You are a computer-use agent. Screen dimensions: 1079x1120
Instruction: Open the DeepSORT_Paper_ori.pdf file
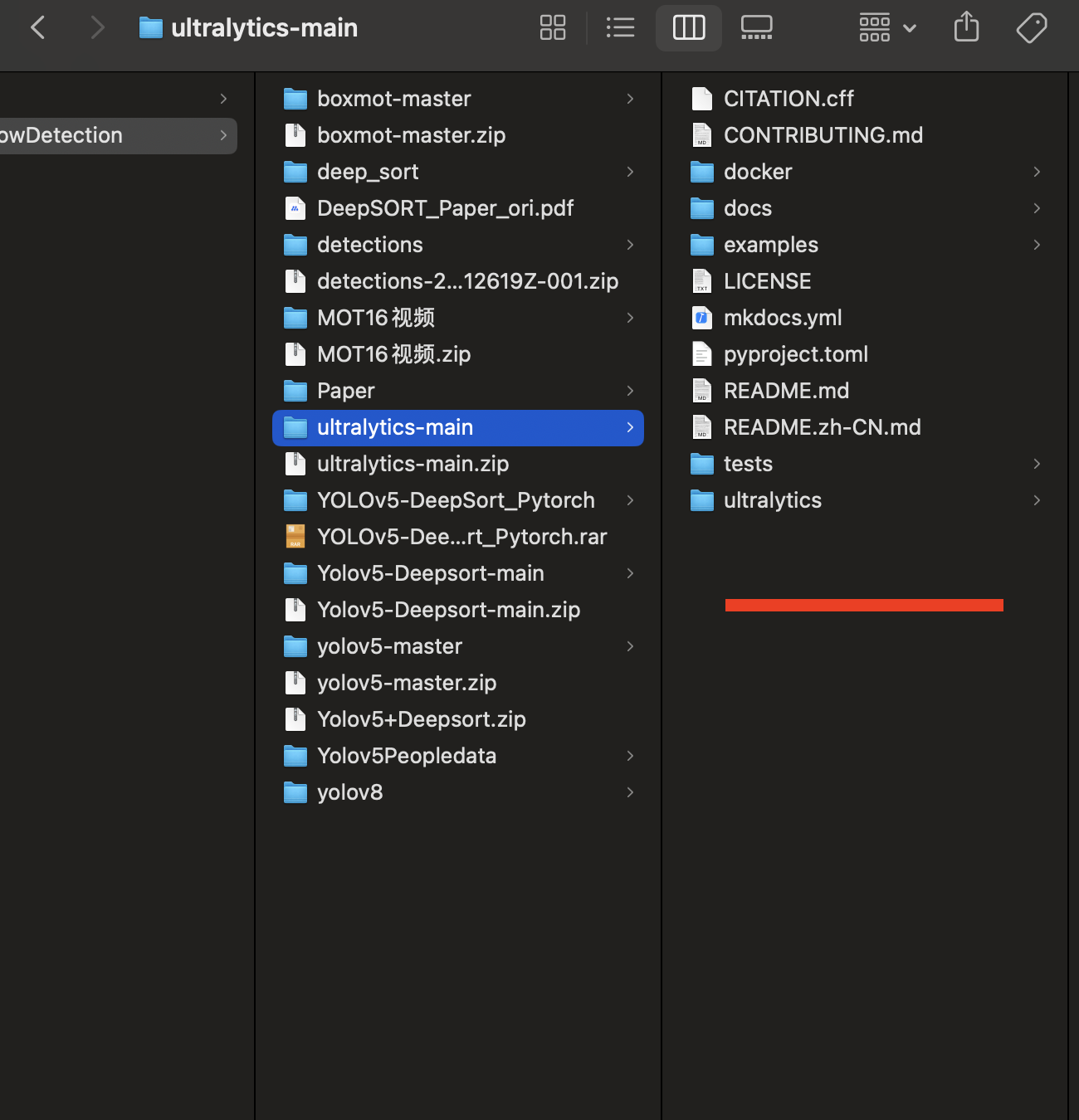tap(445, 208)
